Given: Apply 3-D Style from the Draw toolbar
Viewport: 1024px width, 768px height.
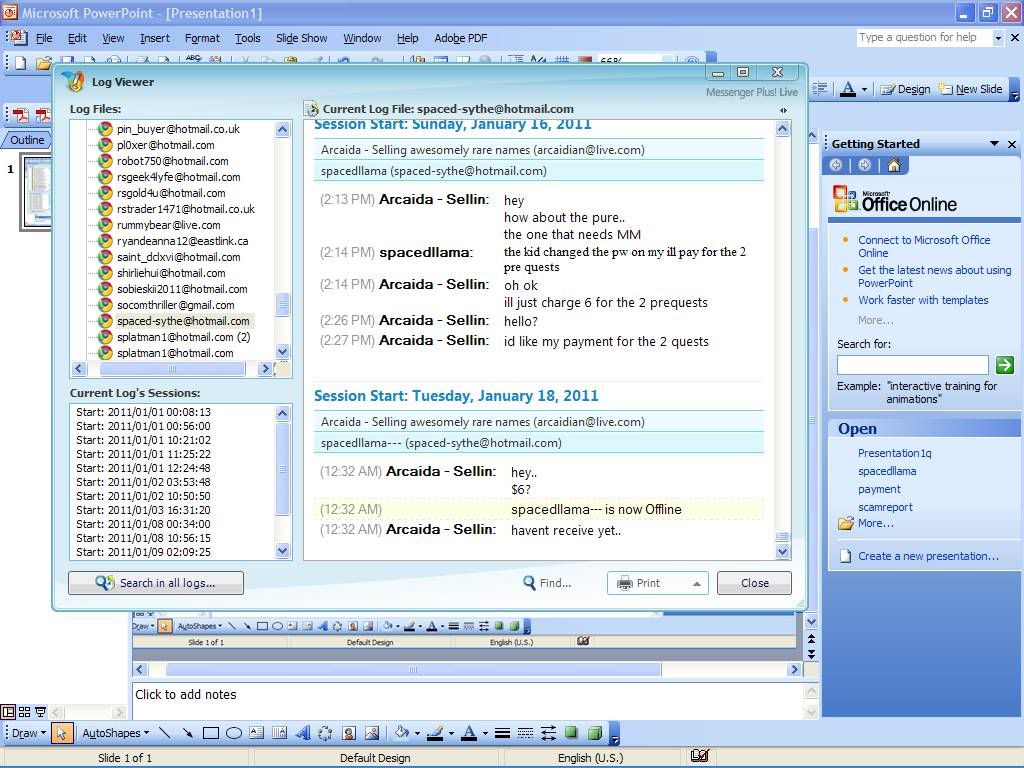Looking at the screenshot, I should coord(594,733).
